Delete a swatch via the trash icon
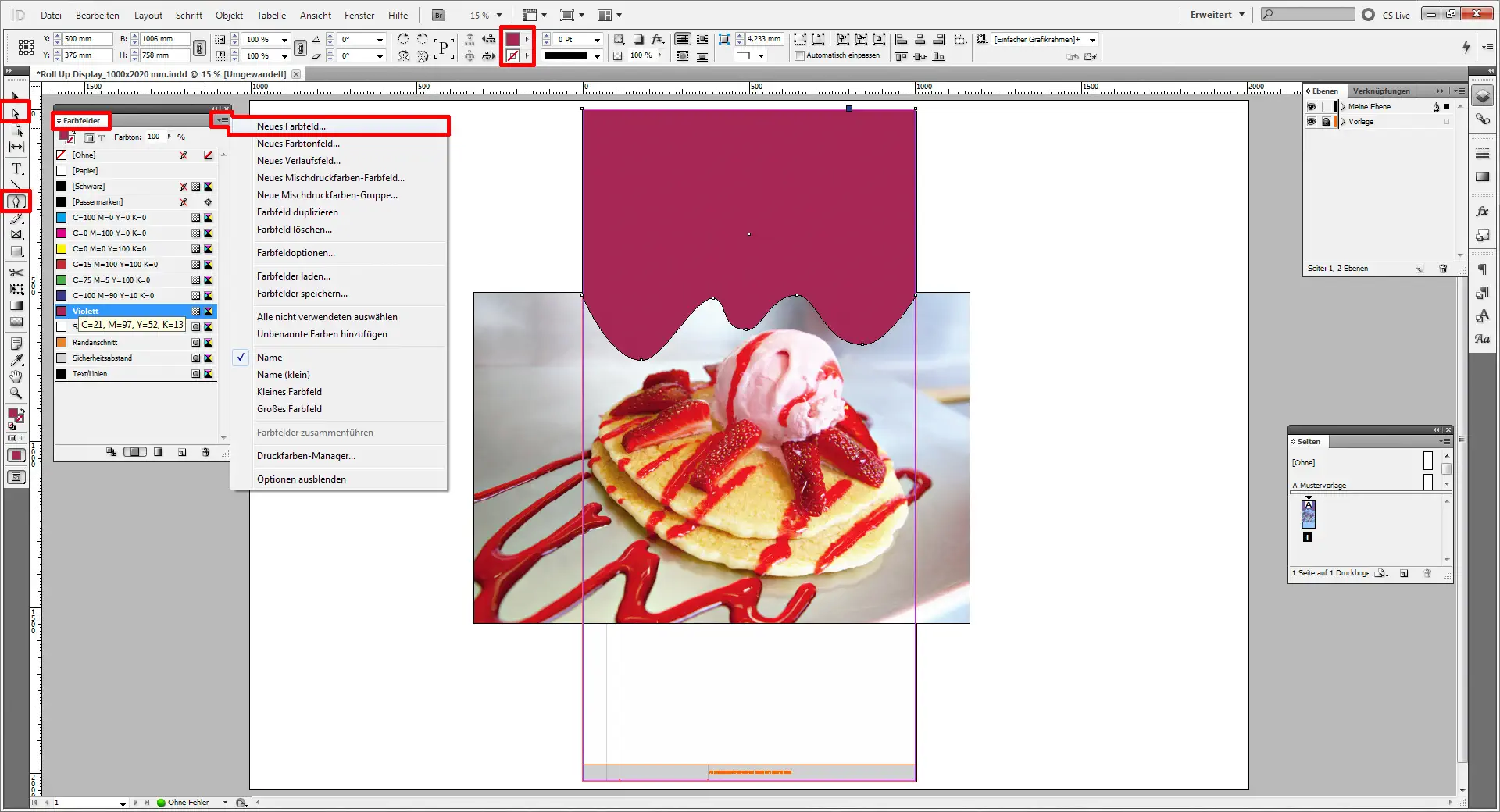Viewport: 1500px width, 812px height. coord(206,451)
